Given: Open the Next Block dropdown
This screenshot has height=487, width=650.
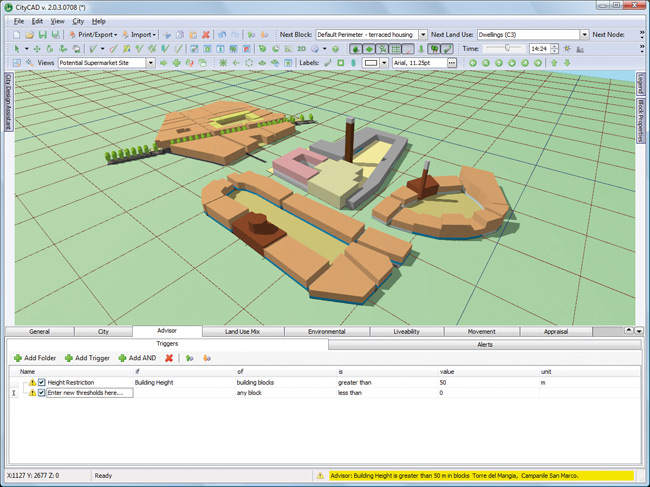Looking at the screenshot, I should (423, 34).
